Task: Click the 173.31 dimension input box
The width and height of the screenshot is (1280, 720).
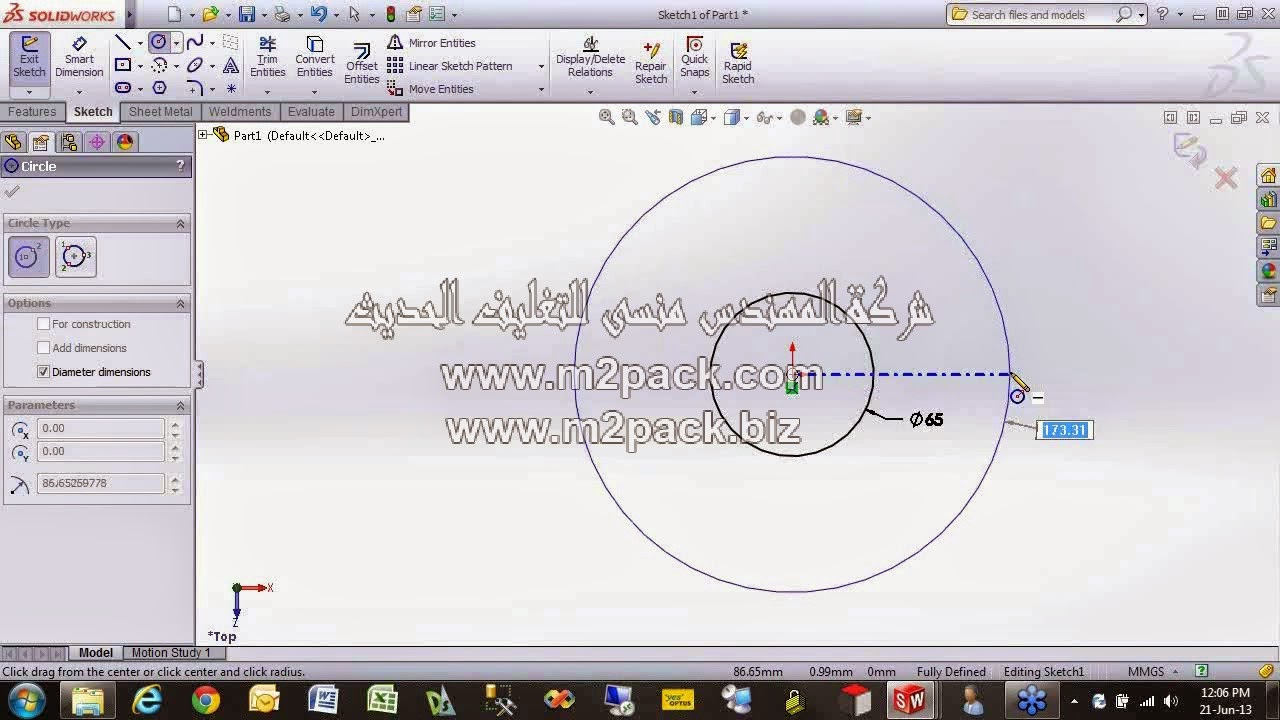Action: pyautogui.click(x=1065, y=430)
